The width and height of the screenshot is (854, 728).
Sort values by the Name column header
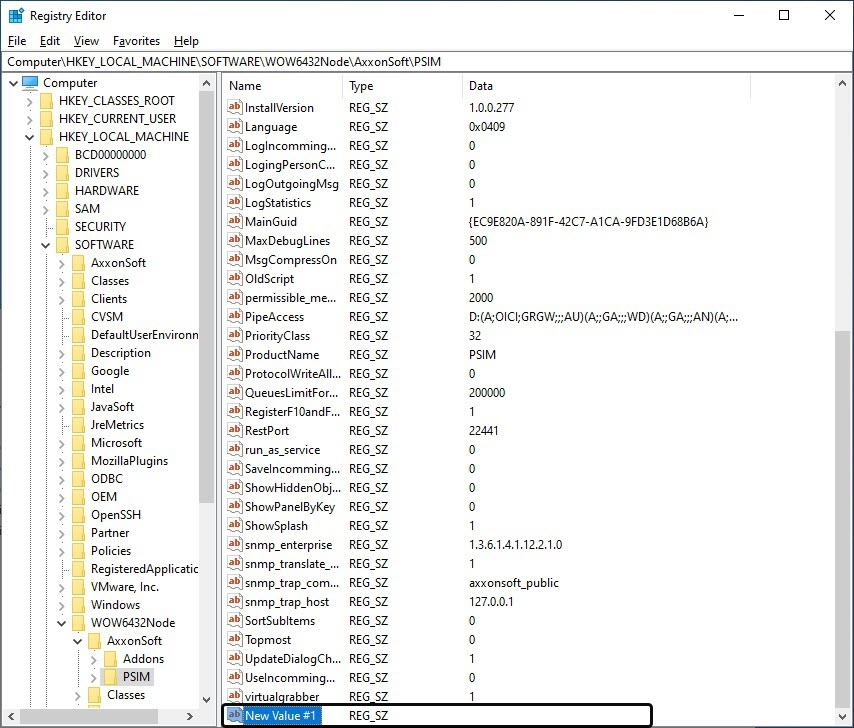282,86
